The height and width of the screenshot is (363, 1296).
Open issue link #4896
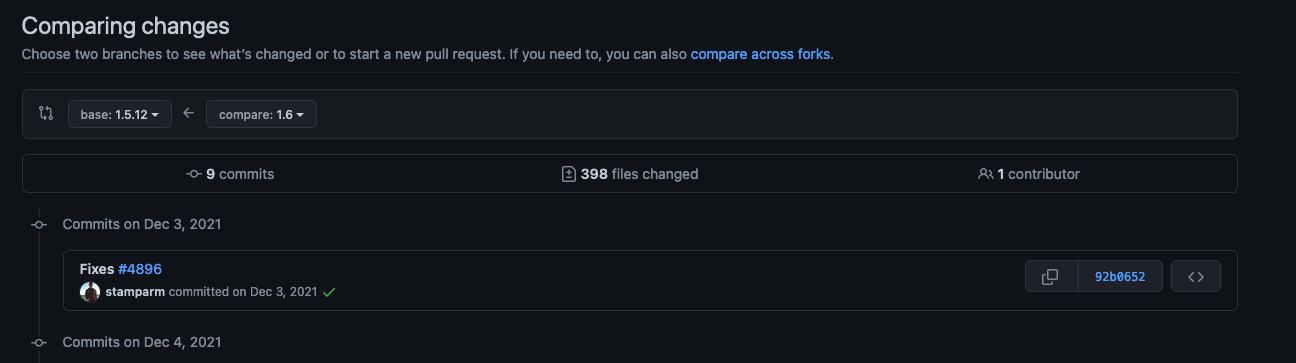(140, 269)
